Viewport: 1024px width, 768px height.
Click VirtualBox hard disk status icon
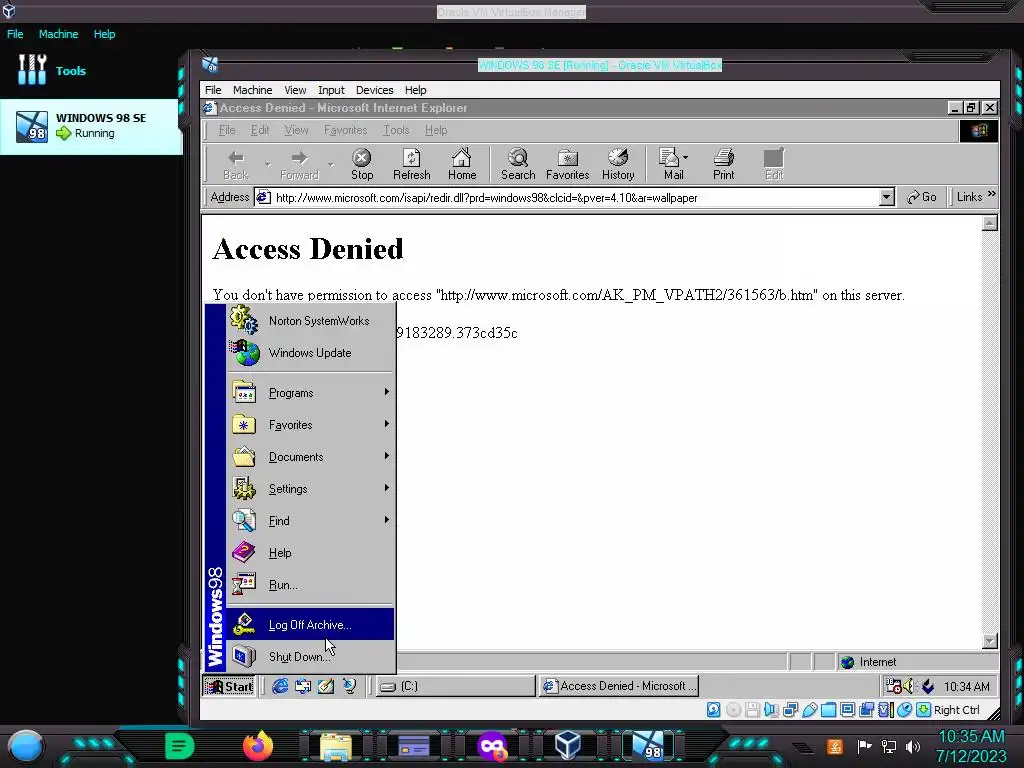[x=714, y=710]
